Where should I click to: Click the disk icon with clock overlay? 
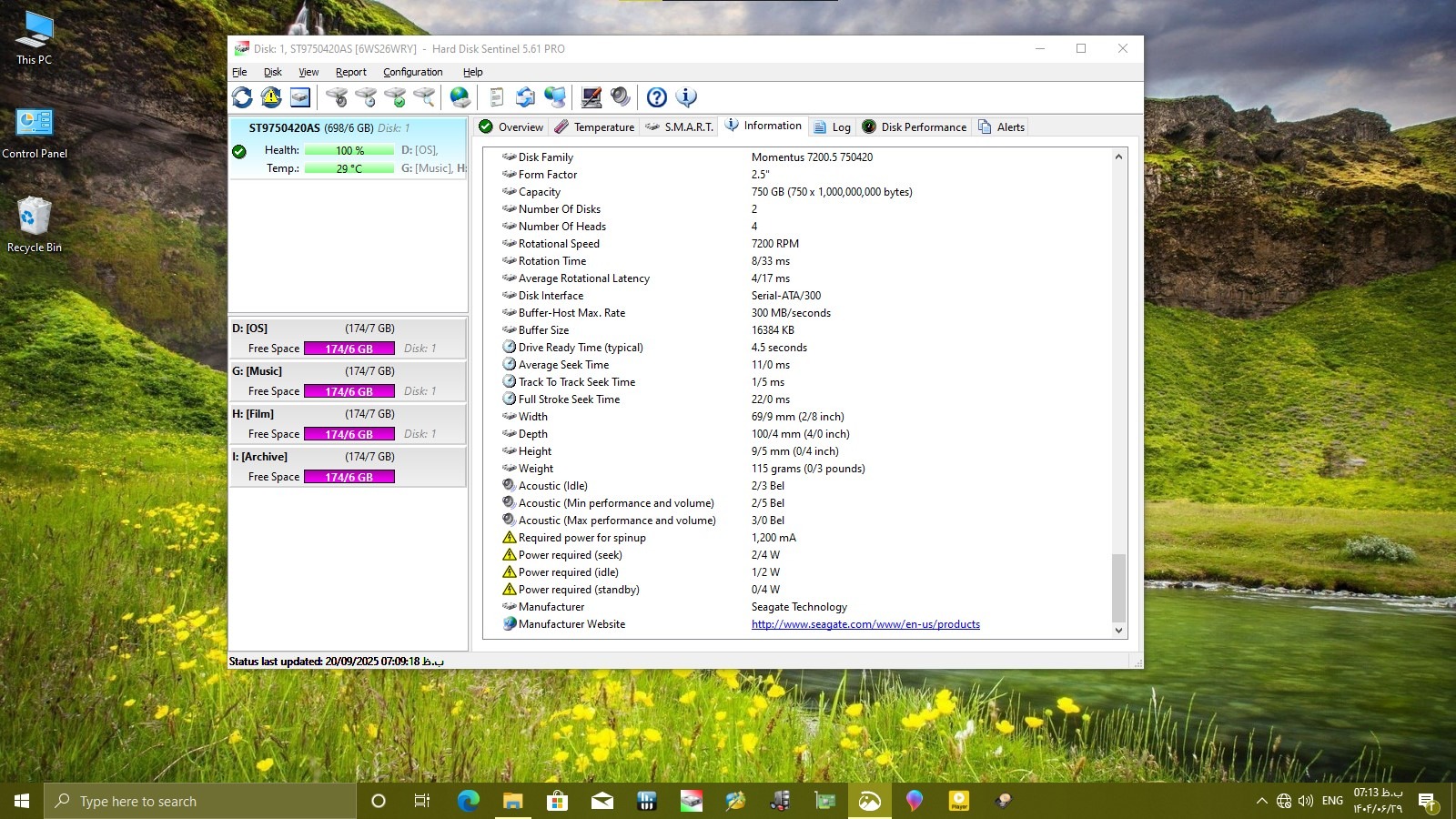pos(366,97)
